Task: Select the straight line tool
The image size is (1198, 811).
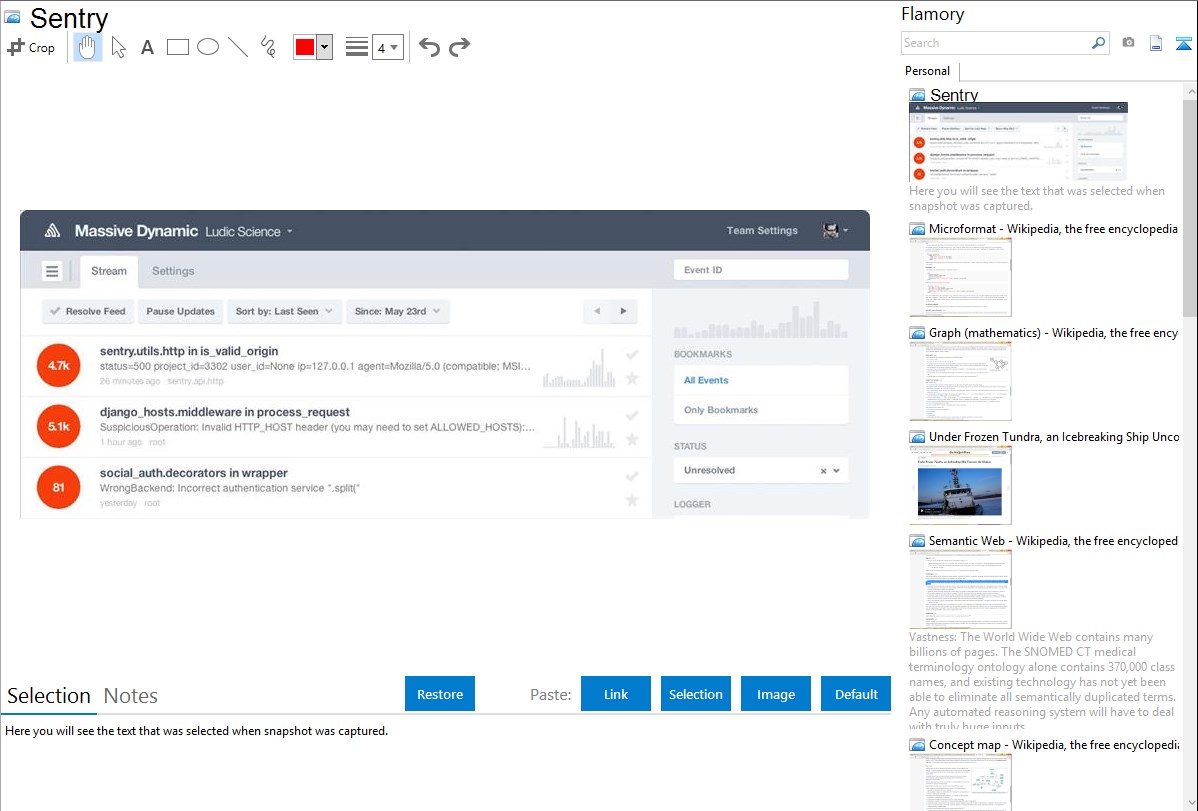Action: [x=238, y=47]
